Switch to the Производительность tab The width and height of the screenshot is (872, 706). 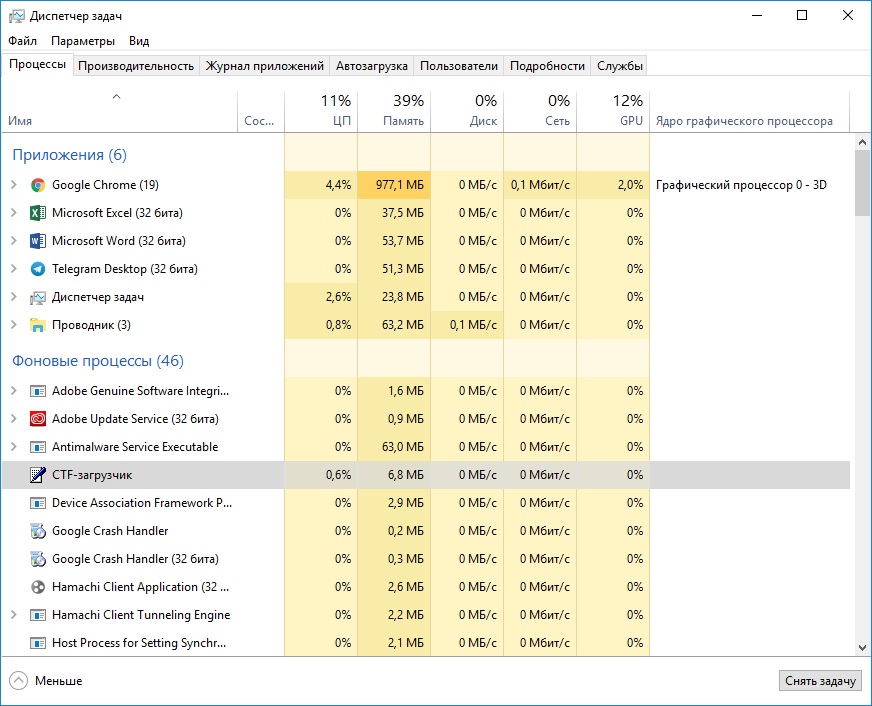(x=136, y=66)
